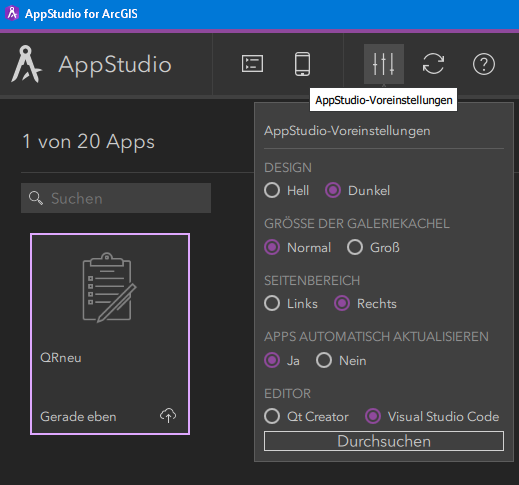Open the side panel list icon

click(x=252, y=64)
